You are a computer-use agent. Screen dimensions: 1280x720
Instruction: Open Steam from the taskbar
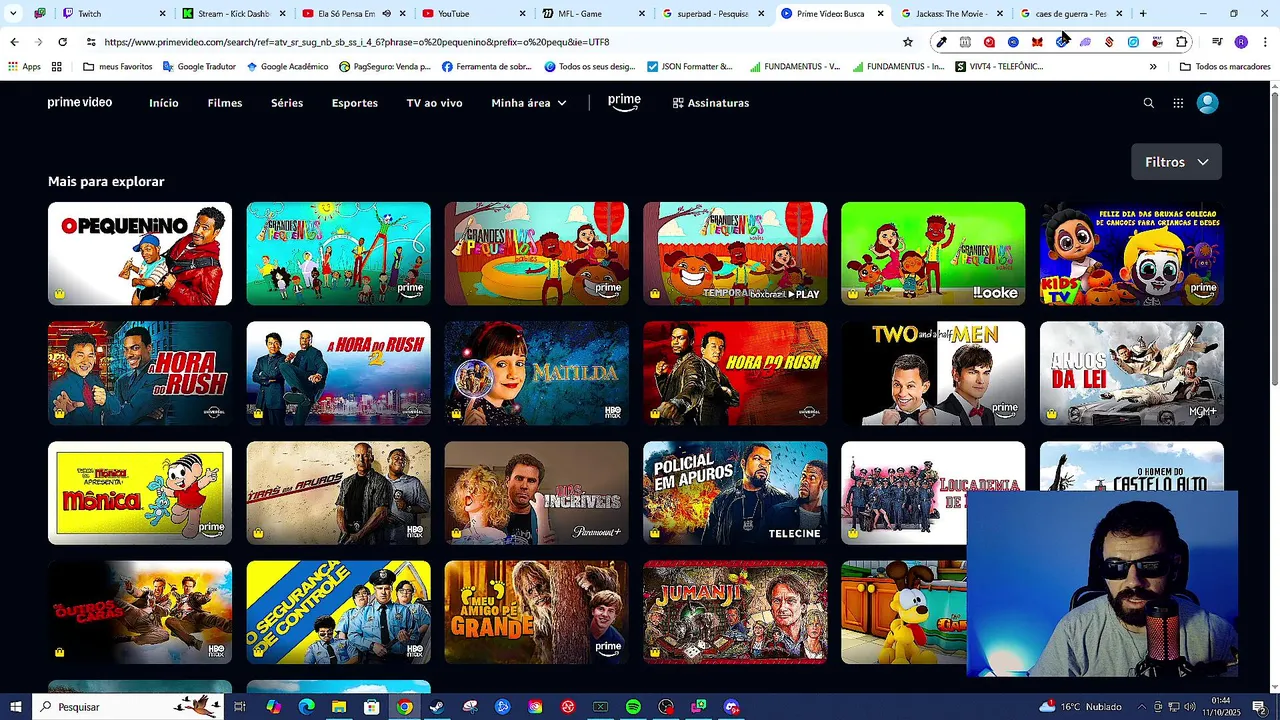437,707
